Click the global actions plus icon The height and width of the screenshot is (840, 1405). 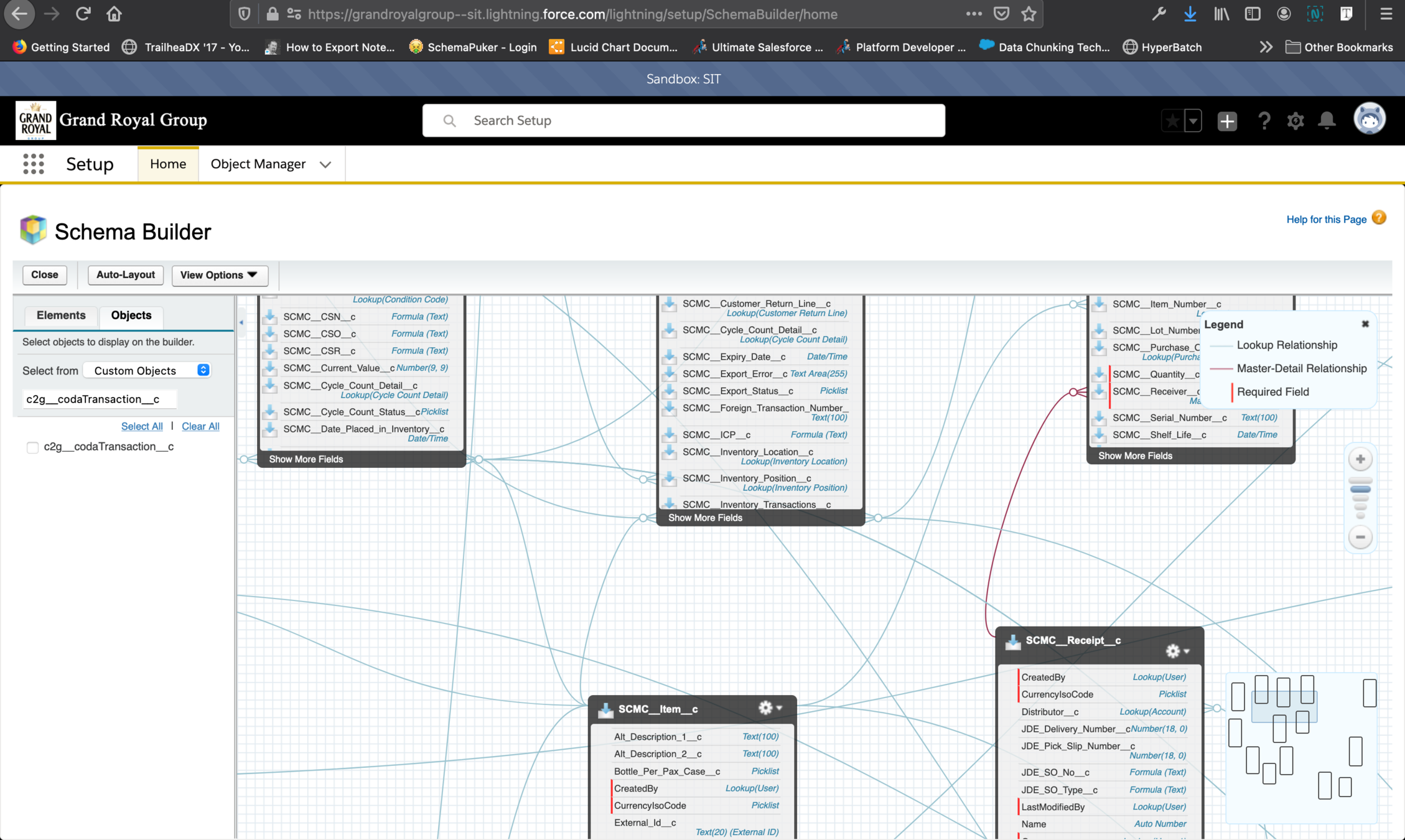pos(1226,121)
